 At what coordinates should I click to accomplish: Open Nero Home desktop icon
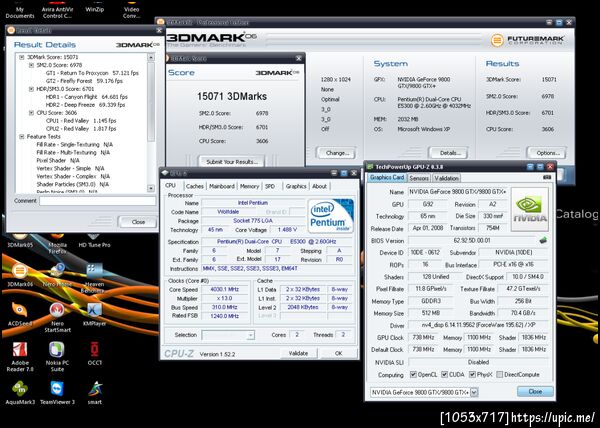(x=57, y=276)
